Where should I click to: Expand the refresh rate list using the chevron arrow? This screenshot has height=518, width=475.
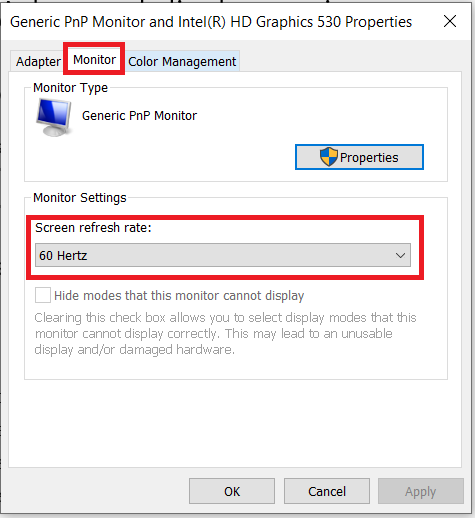click(400, 256)
